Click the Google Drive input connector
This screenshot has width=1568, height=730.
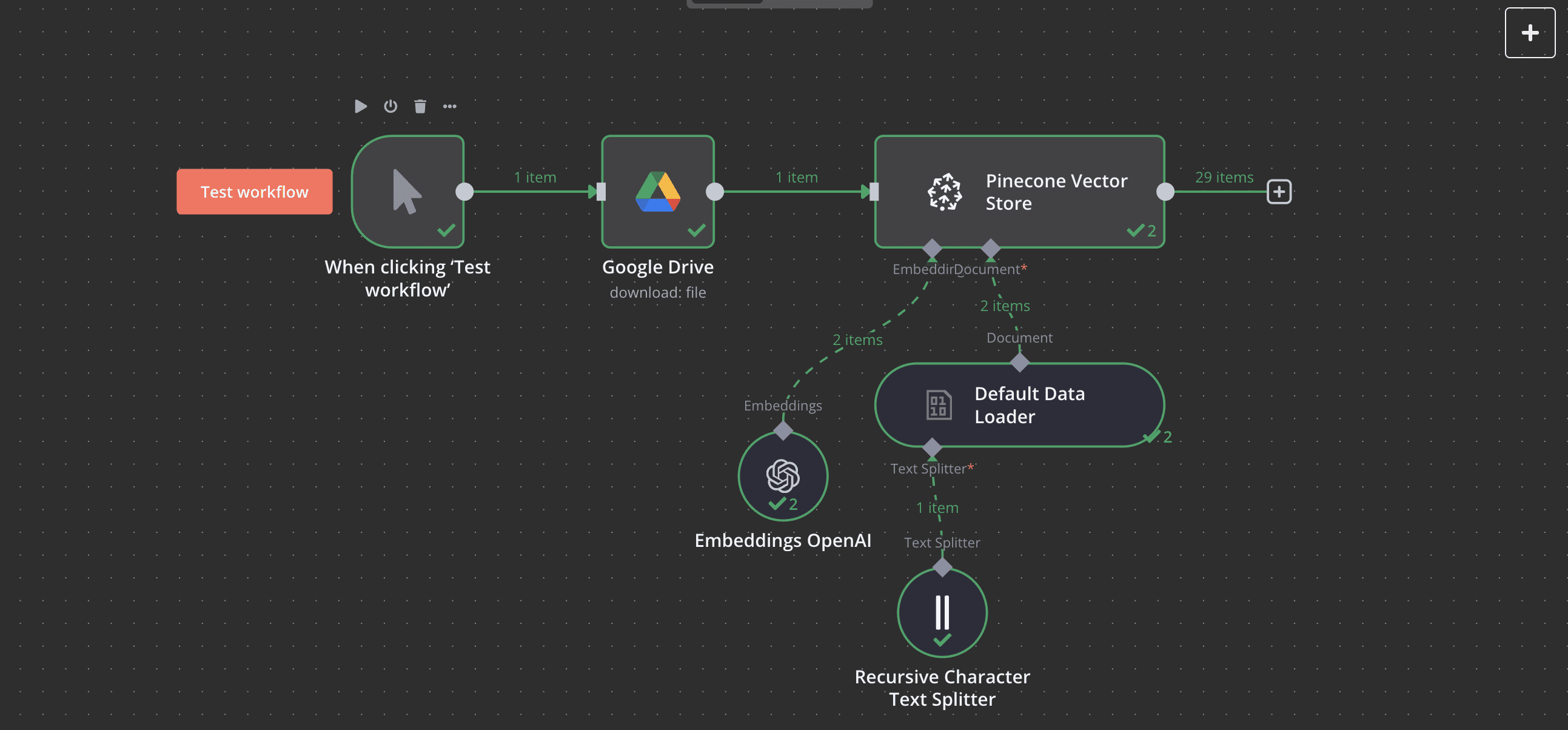[601, 192]
